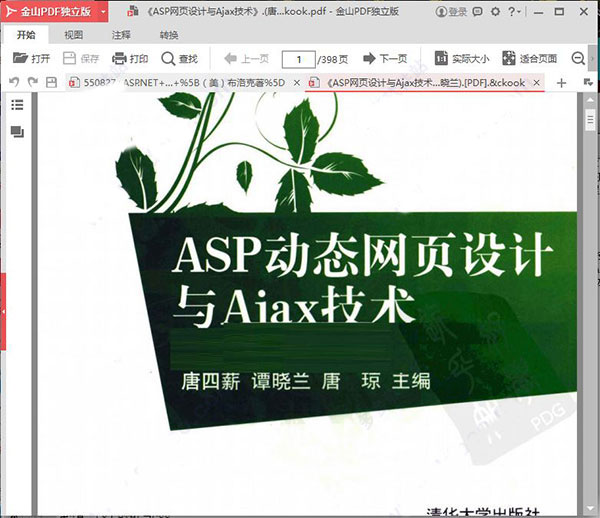Click the zoom out magnifier icon
This screenshot has width=600, height=518.
coord(578,59)
